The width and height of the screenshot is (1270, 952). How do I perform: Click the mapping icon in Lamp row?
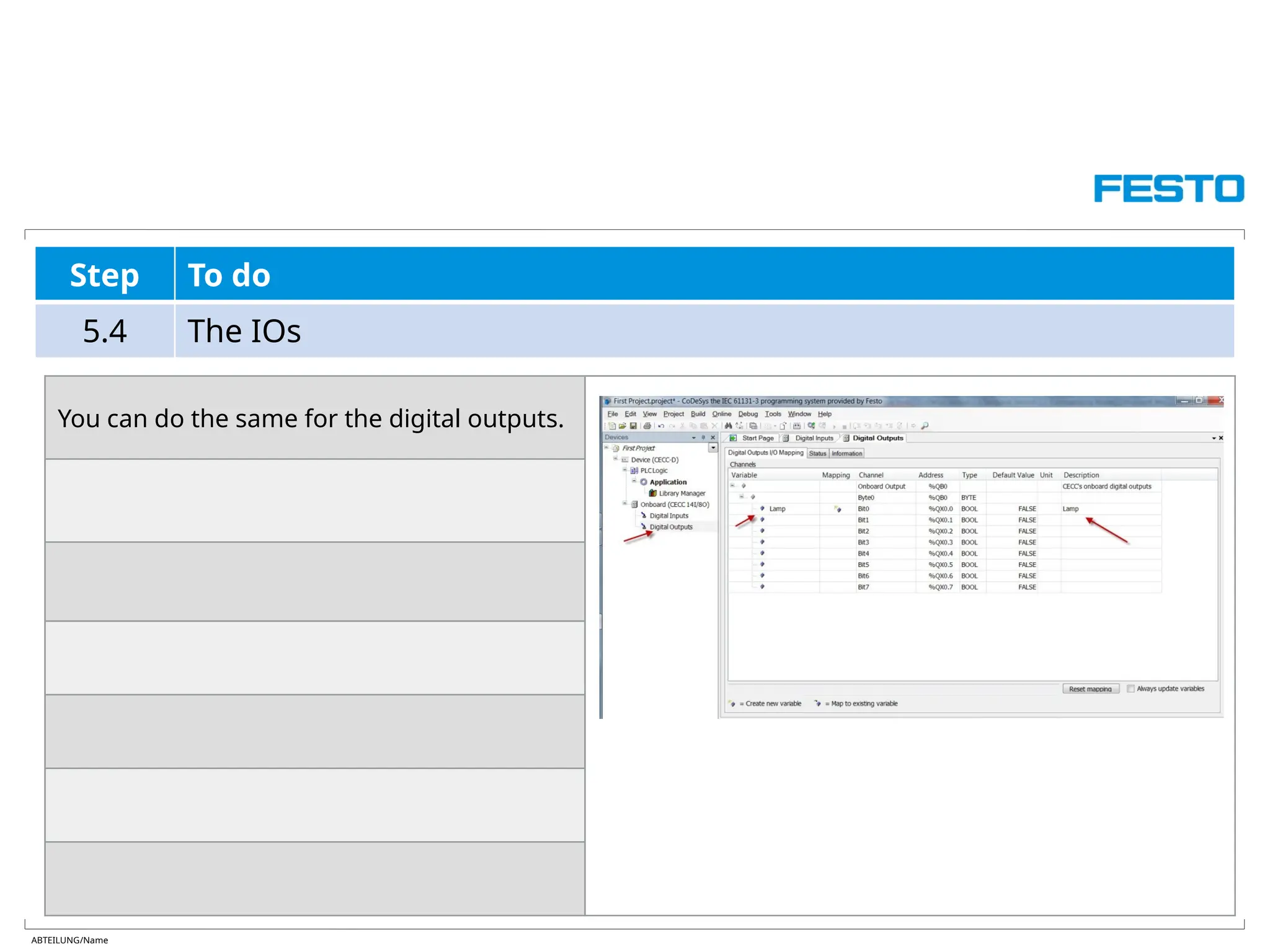pyautogui.click(x=838, y=509)
